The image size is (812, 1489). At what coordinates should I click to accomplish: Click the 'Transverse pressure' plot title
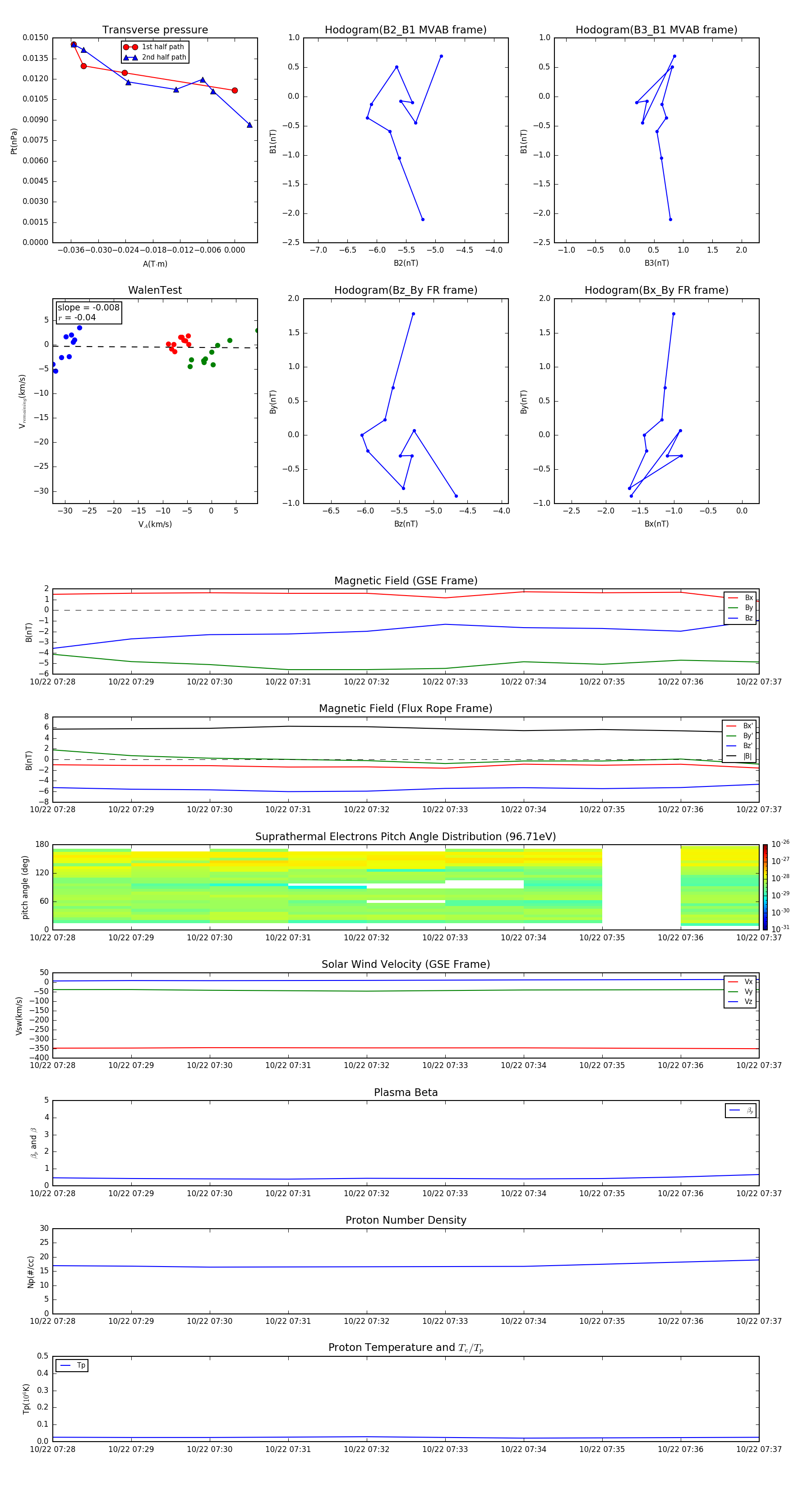[155, 30]
